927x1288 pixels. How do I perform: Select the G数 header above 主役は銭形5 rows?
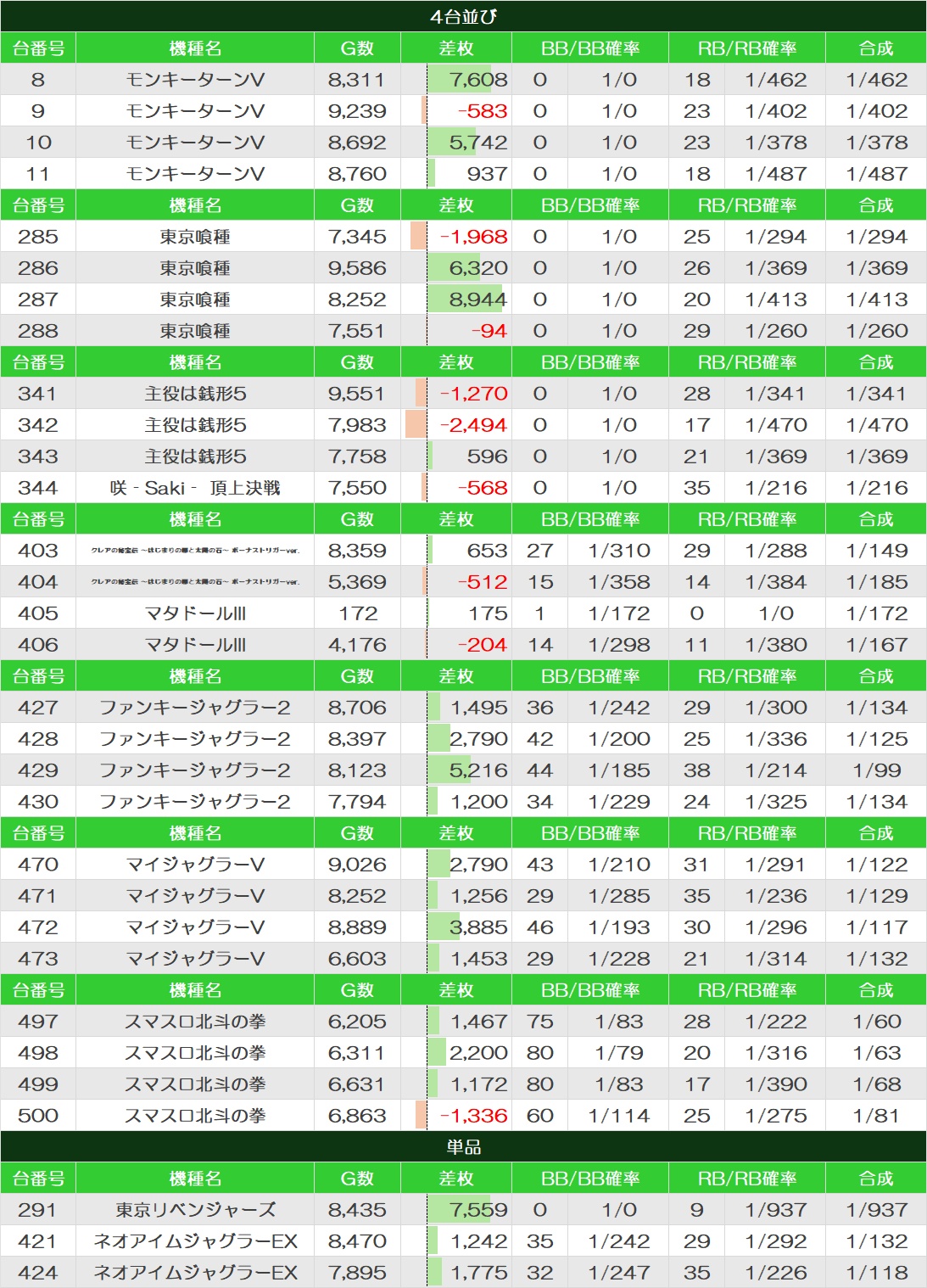click(357, 362)
